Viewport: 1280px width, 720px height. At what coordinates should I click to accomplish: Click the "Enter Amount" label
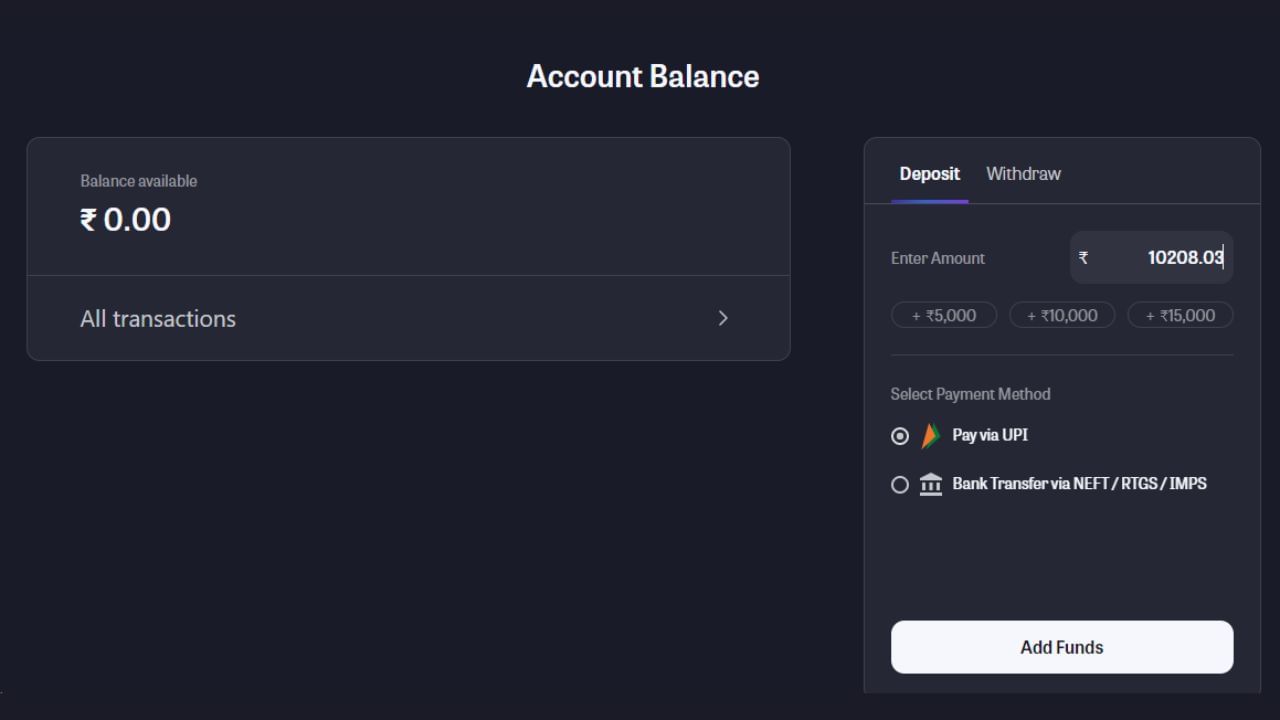tap(938, 258)
